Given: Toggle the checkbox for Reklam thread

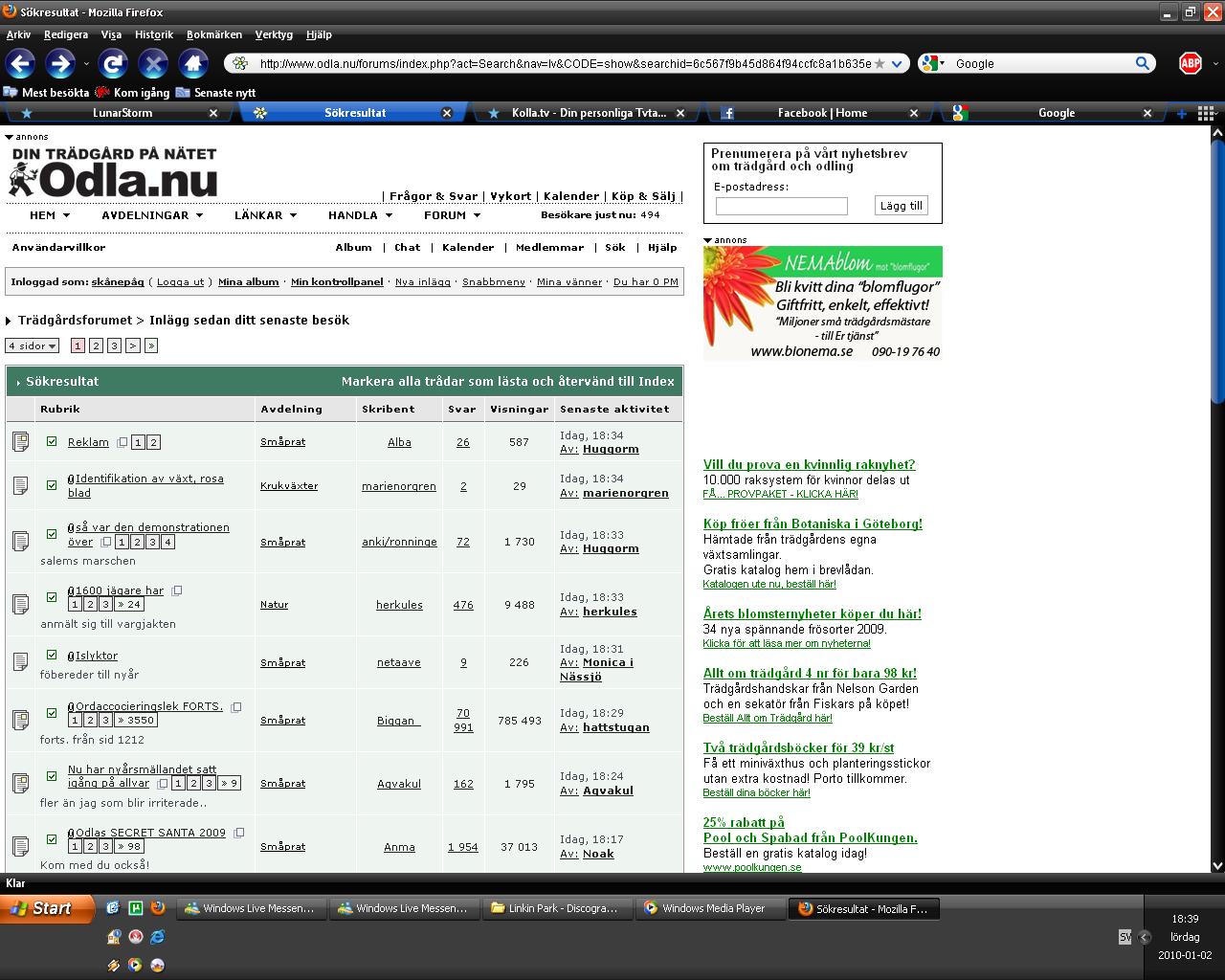Looking at the screenshot, I should (52, 441).
